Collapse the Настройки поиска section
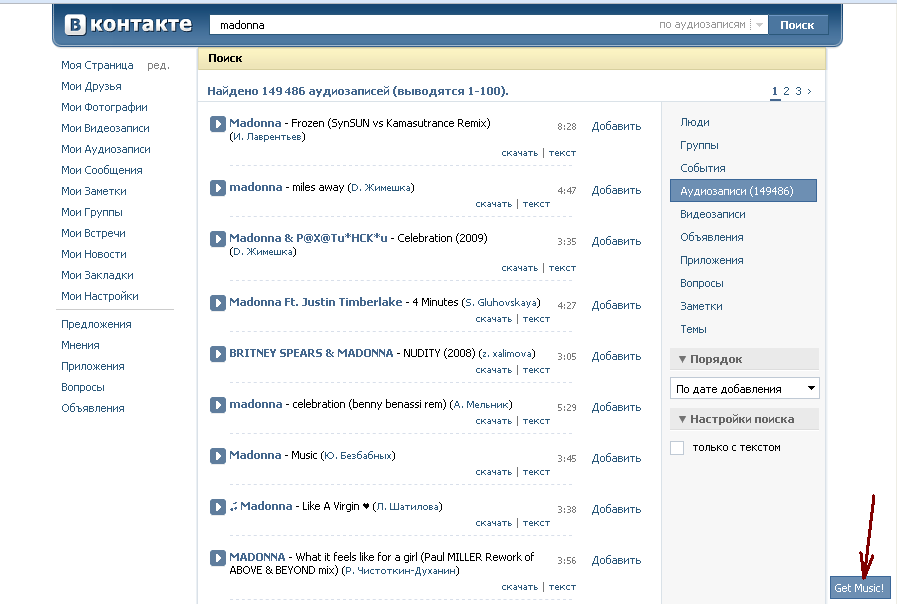Image resolution: width=897 pixels, height=604 pixels. [744, 419]
